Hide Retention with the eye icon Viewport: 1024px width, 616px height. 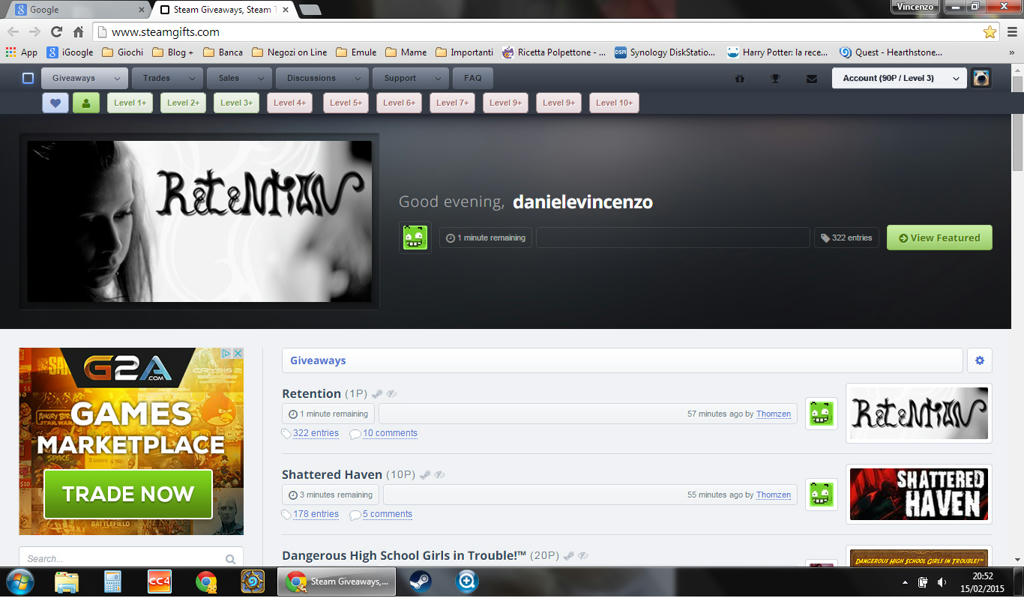(391, 394)
